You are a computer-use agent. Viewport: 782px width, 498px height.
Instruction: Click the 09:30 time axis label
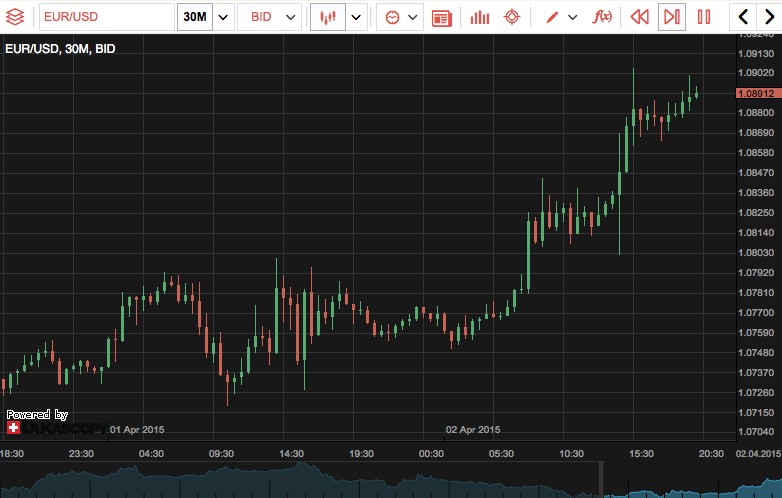tap(221, 454)
